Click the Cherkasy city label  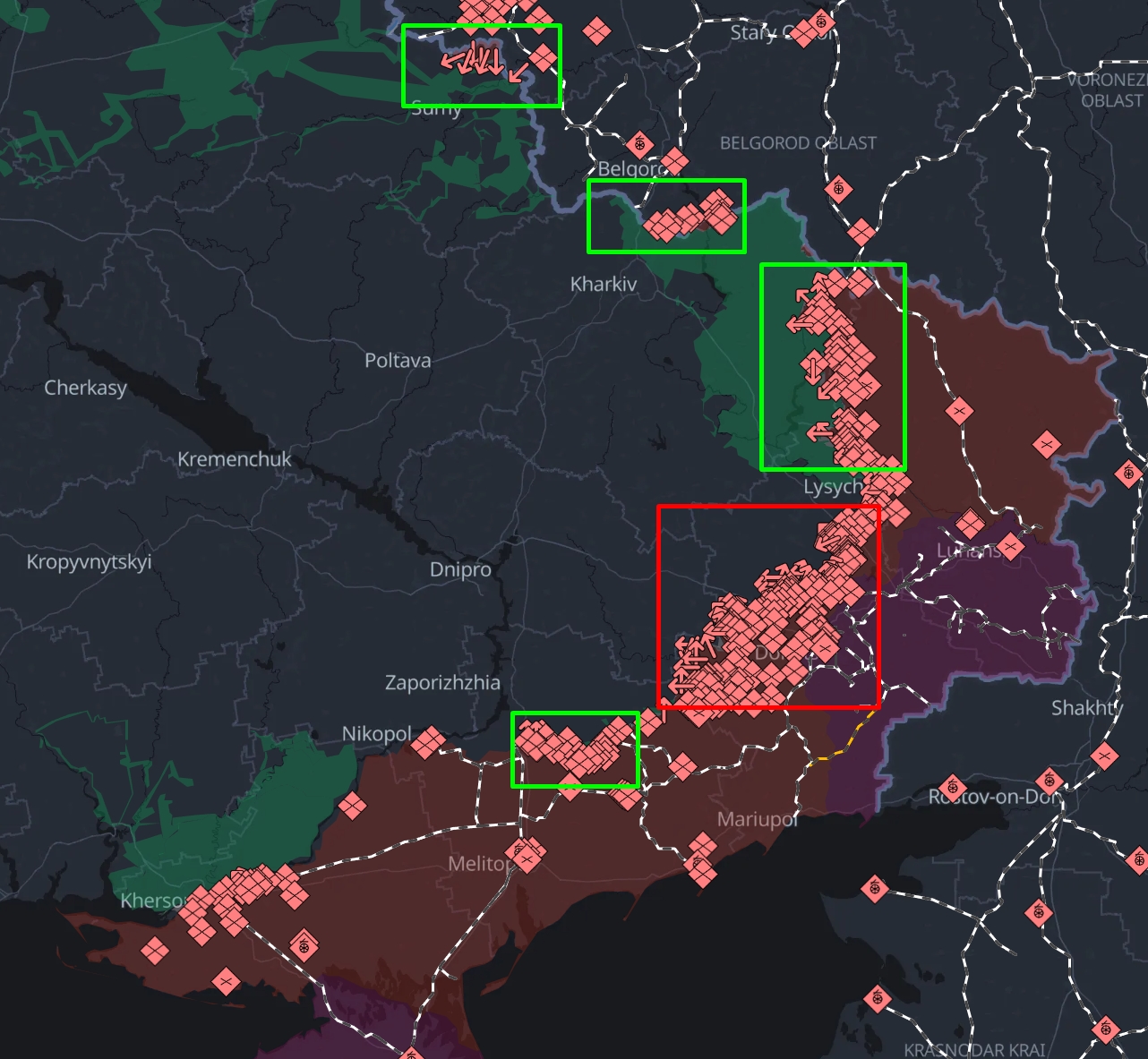pos(86,388)
